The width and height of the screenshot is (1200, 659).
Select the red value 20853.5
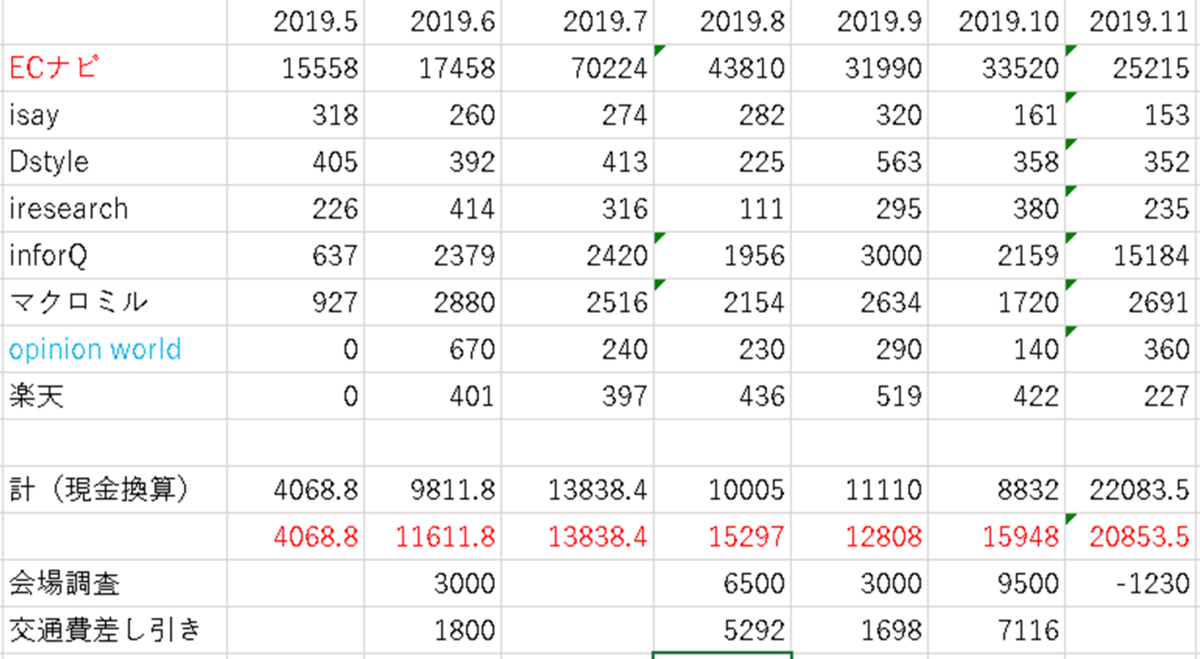1132,537
